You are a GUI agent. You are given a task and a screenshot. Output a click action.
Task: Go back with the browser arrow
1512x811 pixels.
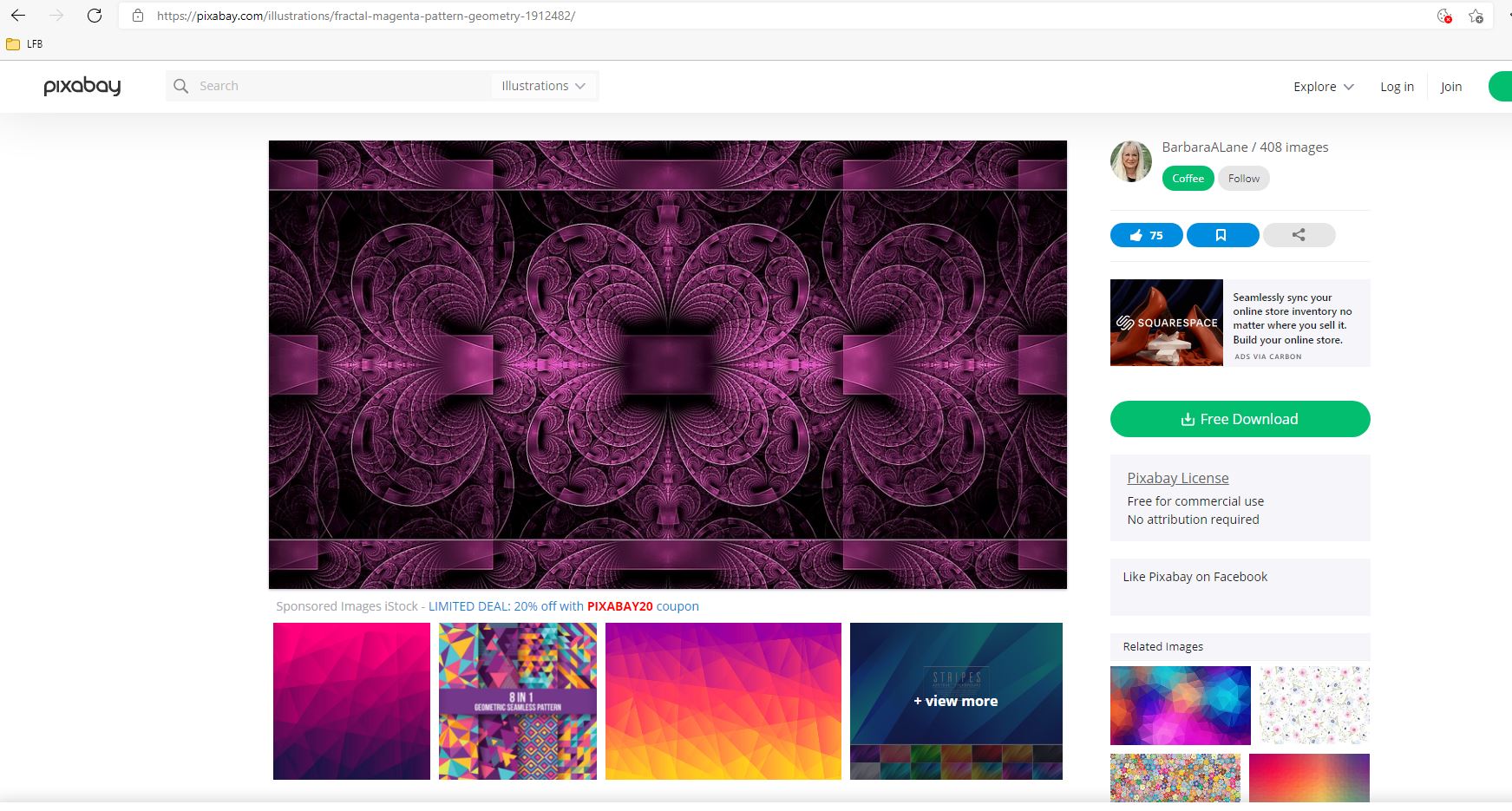pyautogui.click(x=18, y=16)
